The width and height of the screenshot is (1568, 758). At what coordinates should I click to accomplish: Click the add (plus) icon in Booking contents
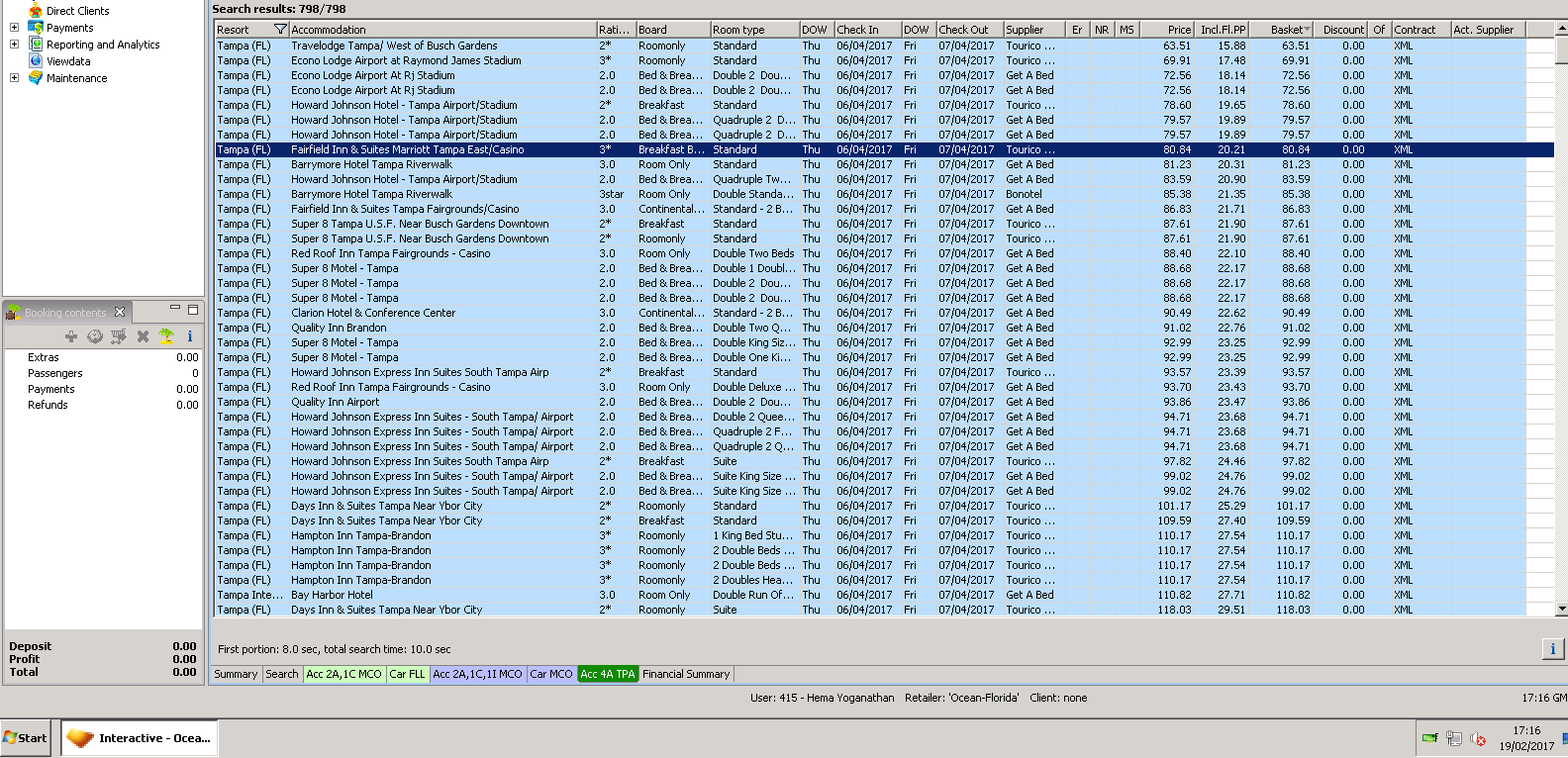point(71,336)
